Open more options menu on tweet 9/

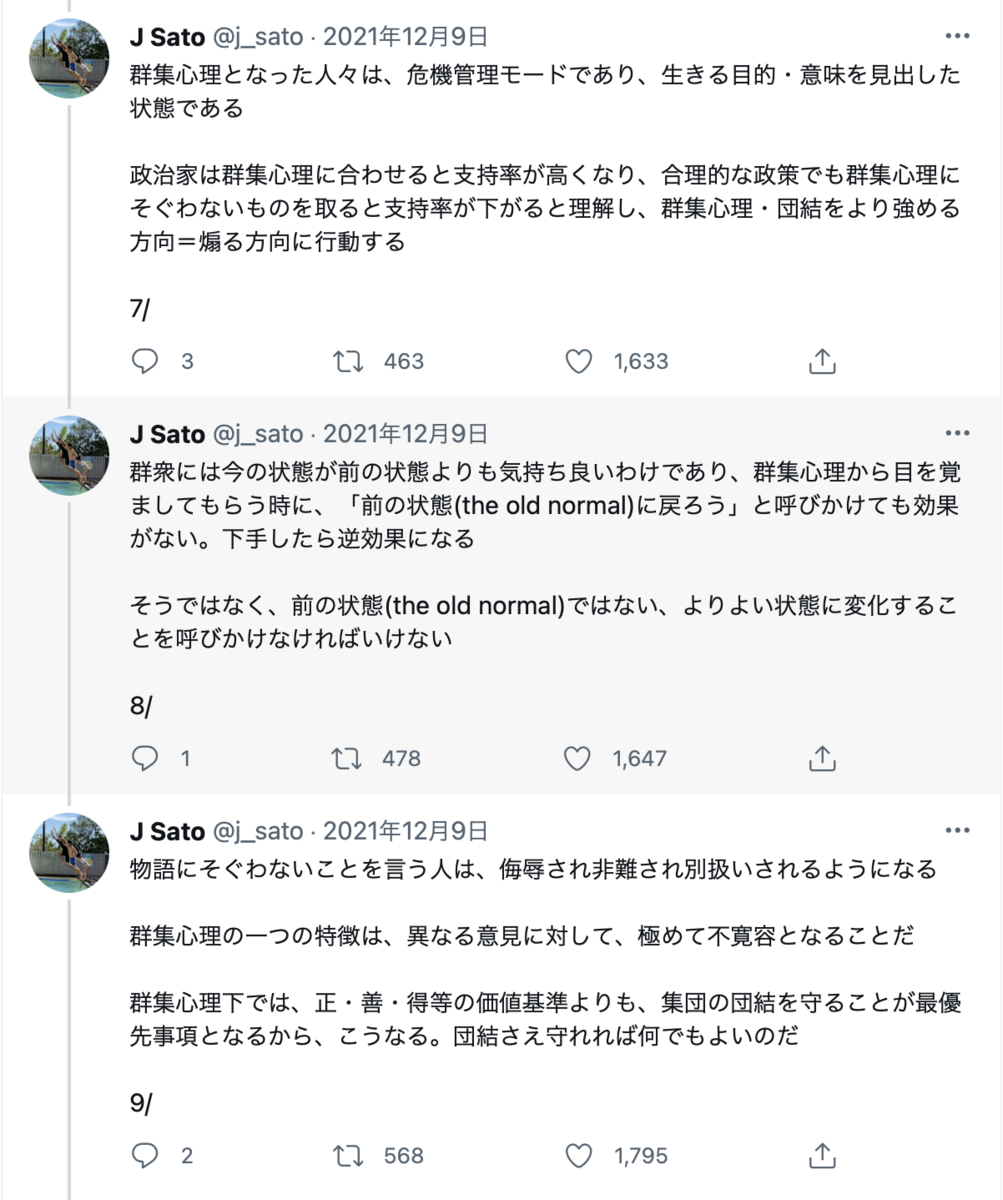(x=957, y=830)
